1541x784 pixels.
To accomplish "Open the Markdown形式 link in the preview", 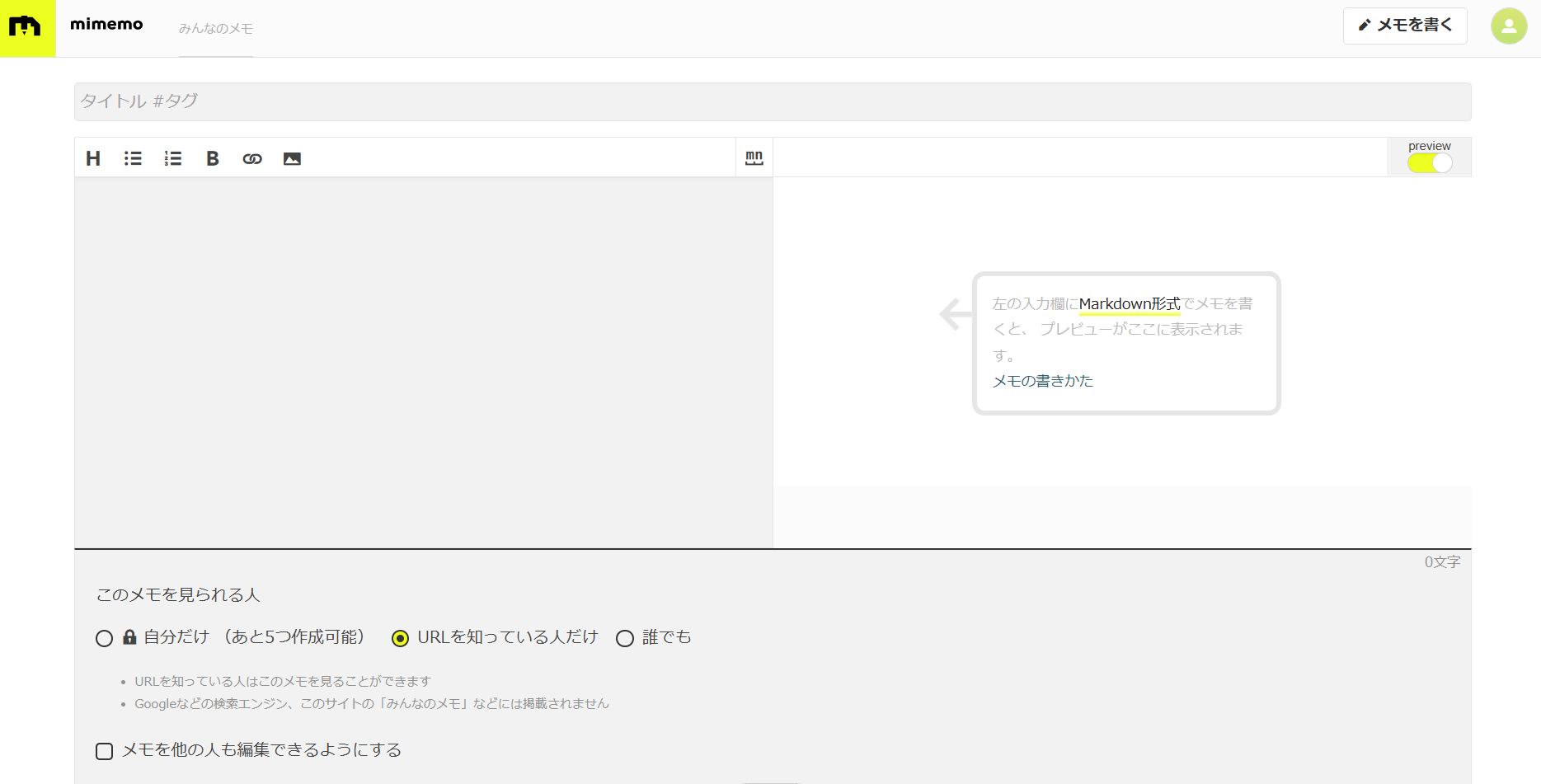I will tap(1130, 303).
